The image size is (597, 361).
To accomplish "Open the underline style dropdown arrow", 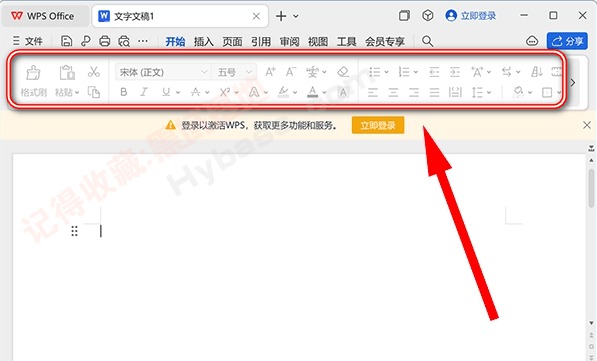I will [x=178, y=92].
